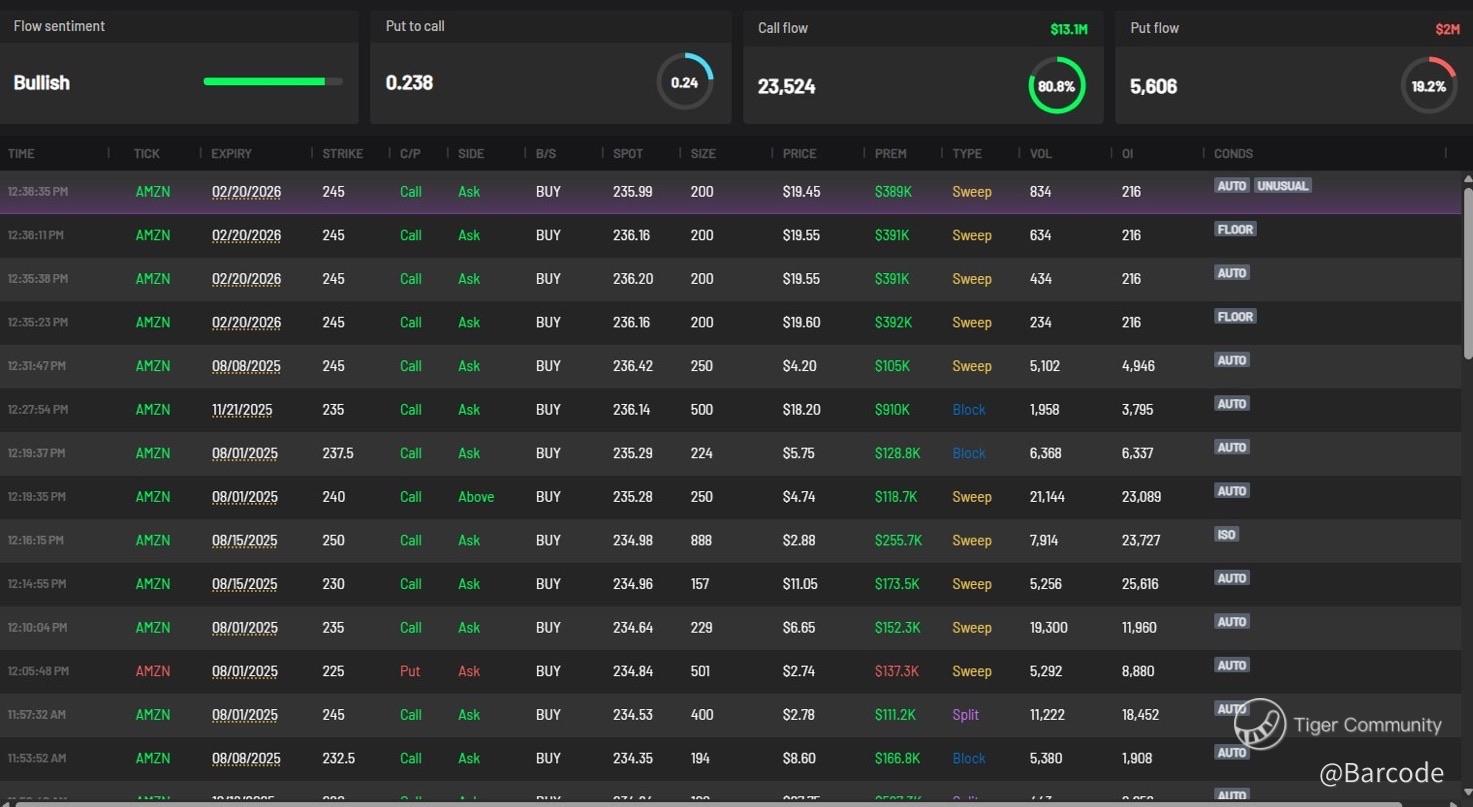Viewport: 1473px width, 807px height.
Task: Click the Call flow 80.8% circular gauge
Action: click(1056, 86)
